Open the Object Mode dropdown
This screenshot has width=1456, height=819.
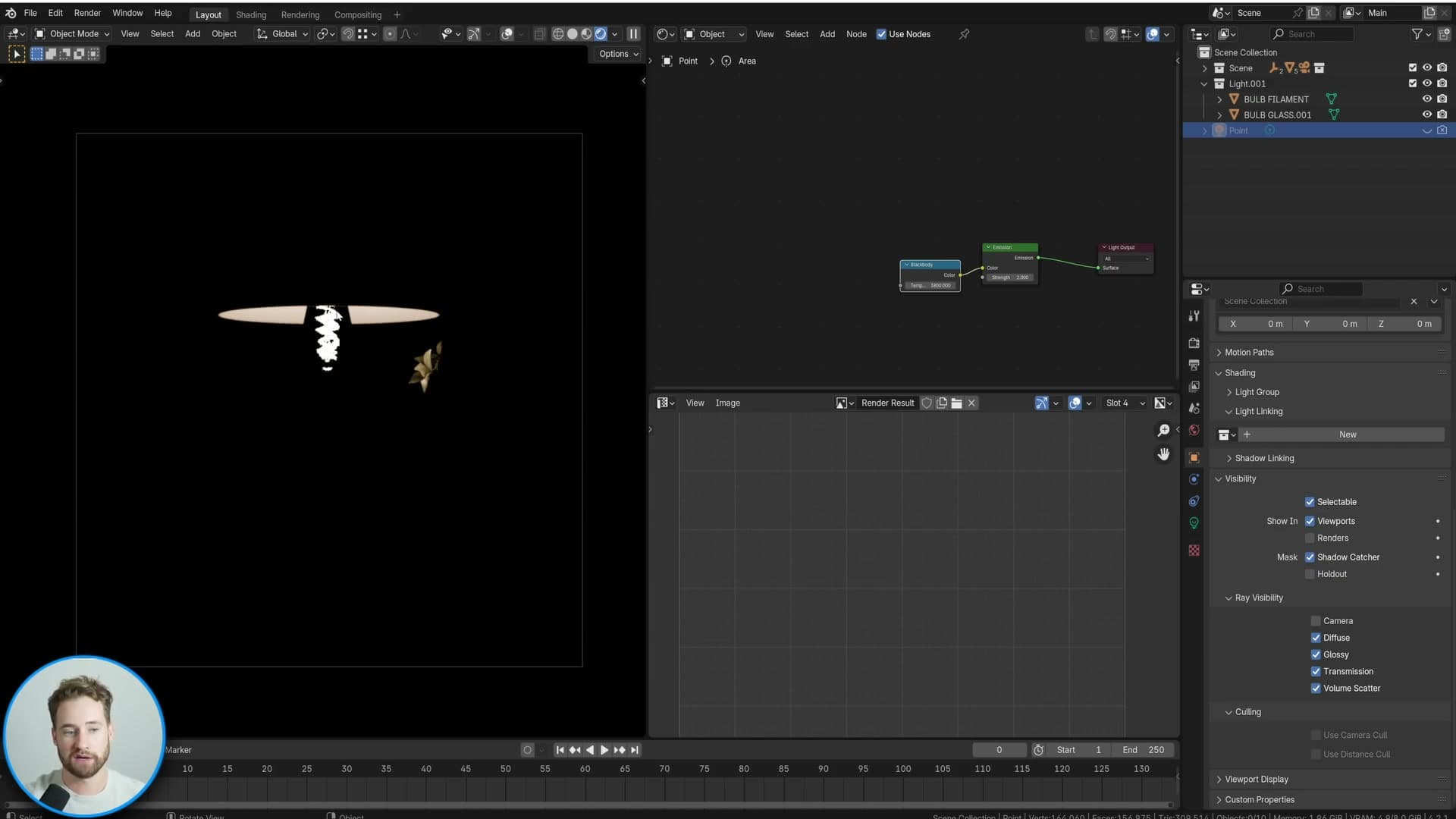[73, 34]
